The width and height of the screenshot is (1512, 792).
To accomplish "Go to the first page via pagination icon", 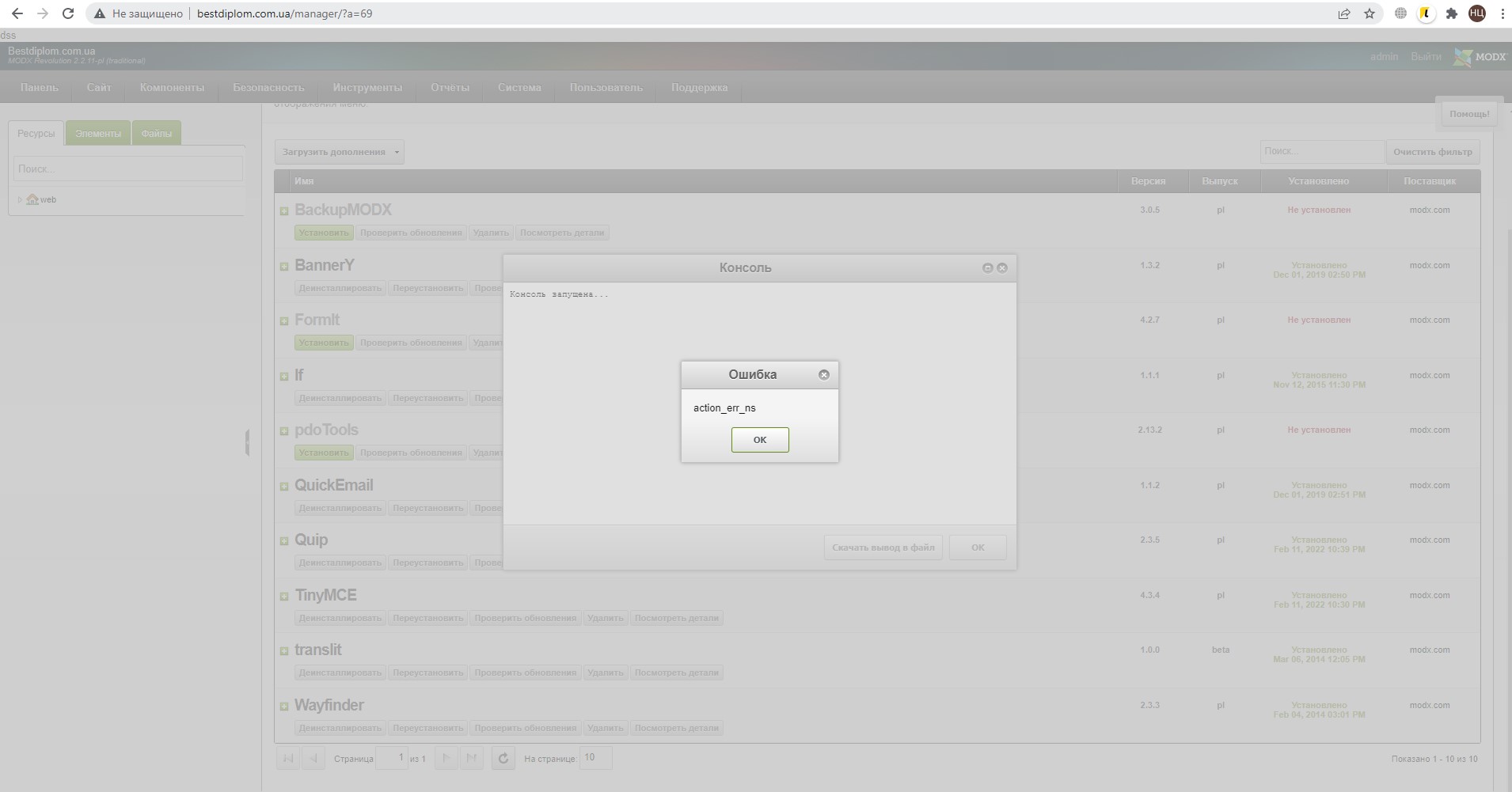I will 288,757.
